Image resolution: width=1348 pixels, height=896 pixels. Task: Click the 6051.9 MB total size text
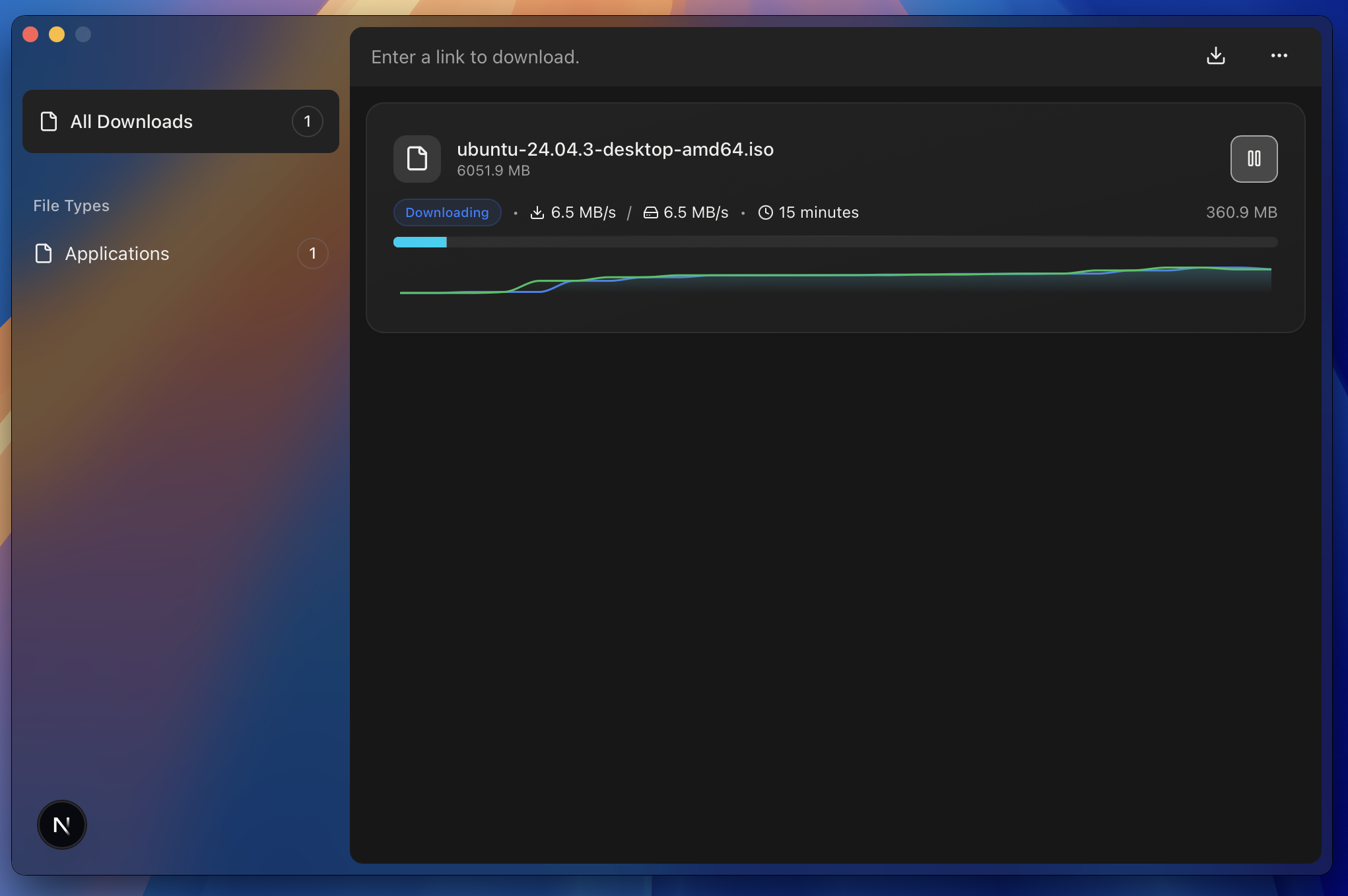494,171
